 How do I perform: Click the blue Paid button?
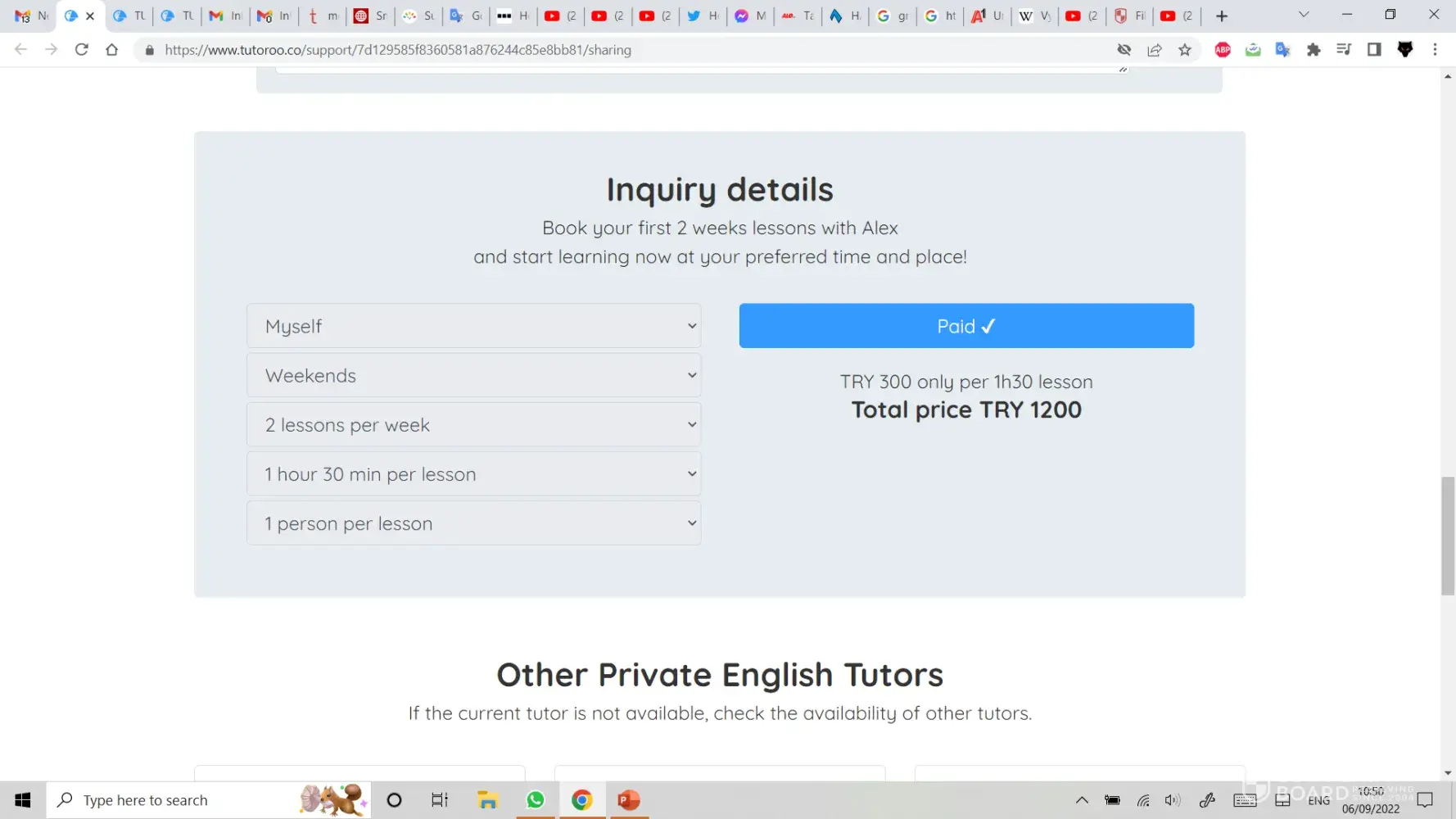point(966,326)
